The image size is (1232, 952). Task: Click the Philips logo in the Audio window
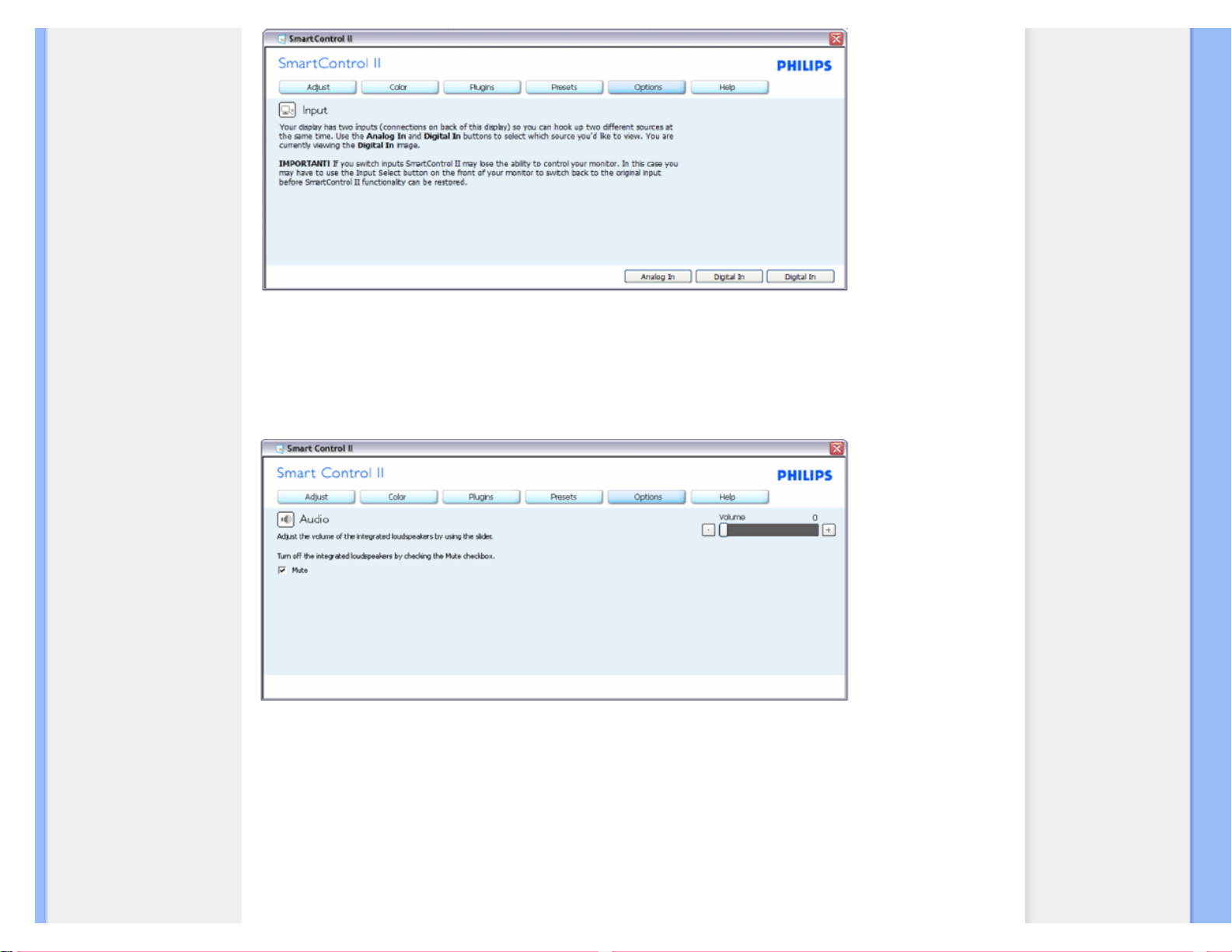pos(804,476)
